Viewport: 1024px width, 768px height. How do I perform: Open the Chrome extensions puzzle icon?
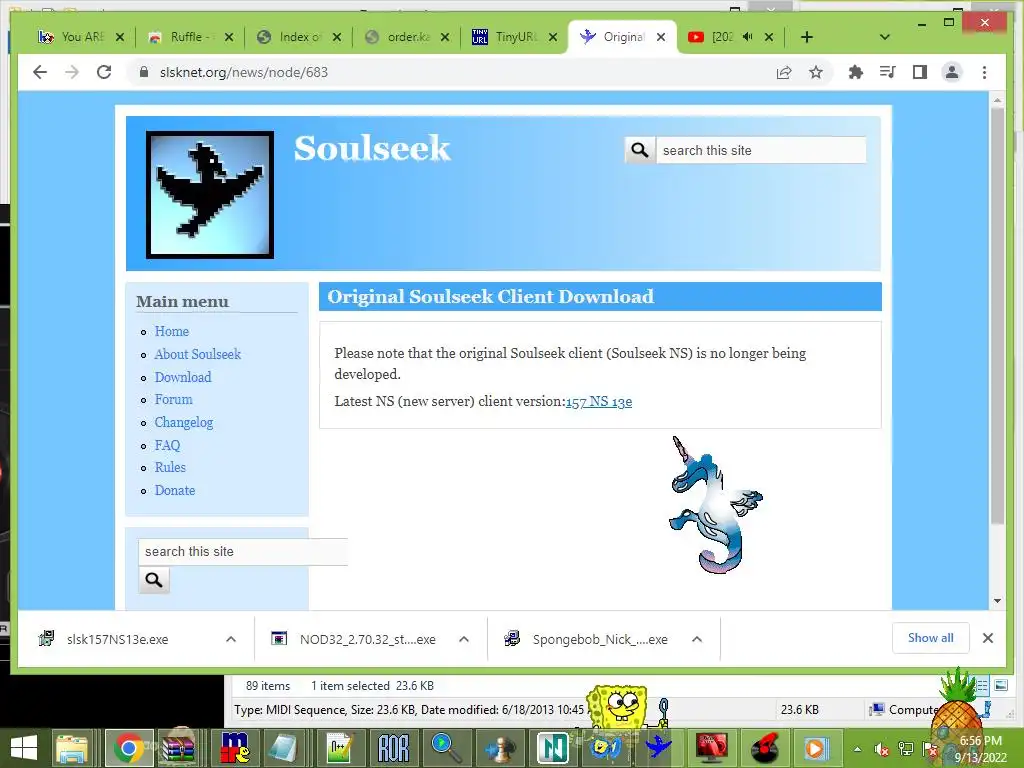pyautogui.click(x=856, y=72)
